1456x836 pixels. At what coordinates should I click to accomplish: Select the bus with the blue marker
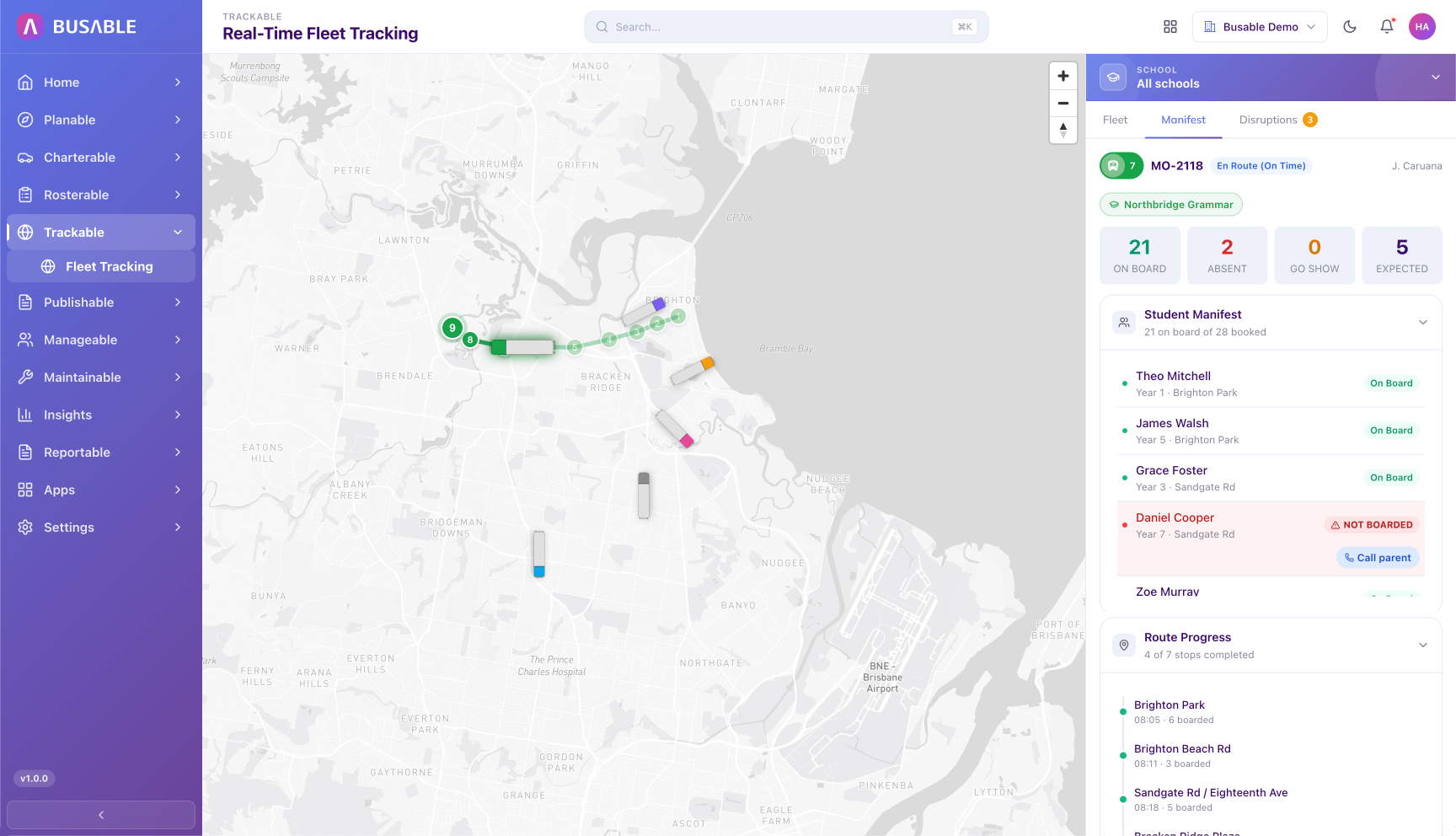click(539, 554)
